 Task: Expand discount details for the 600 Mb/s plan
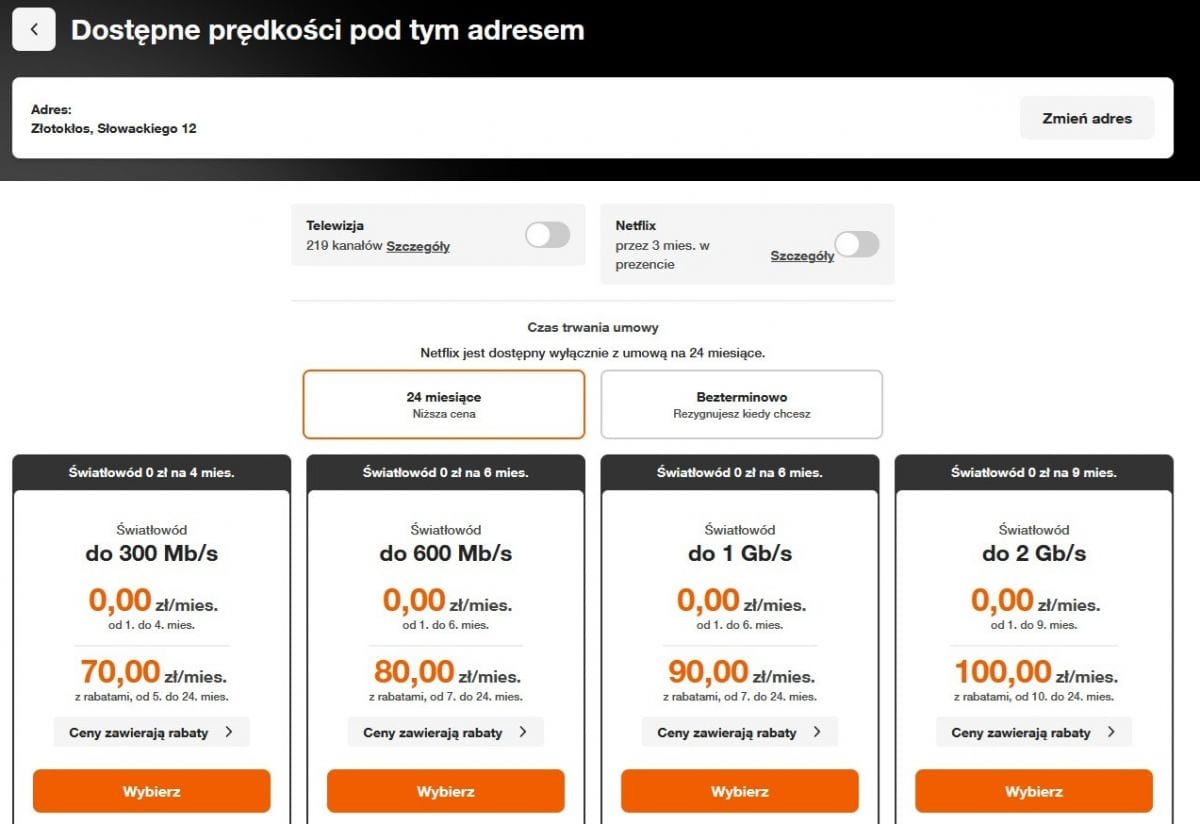coord(445,731)
